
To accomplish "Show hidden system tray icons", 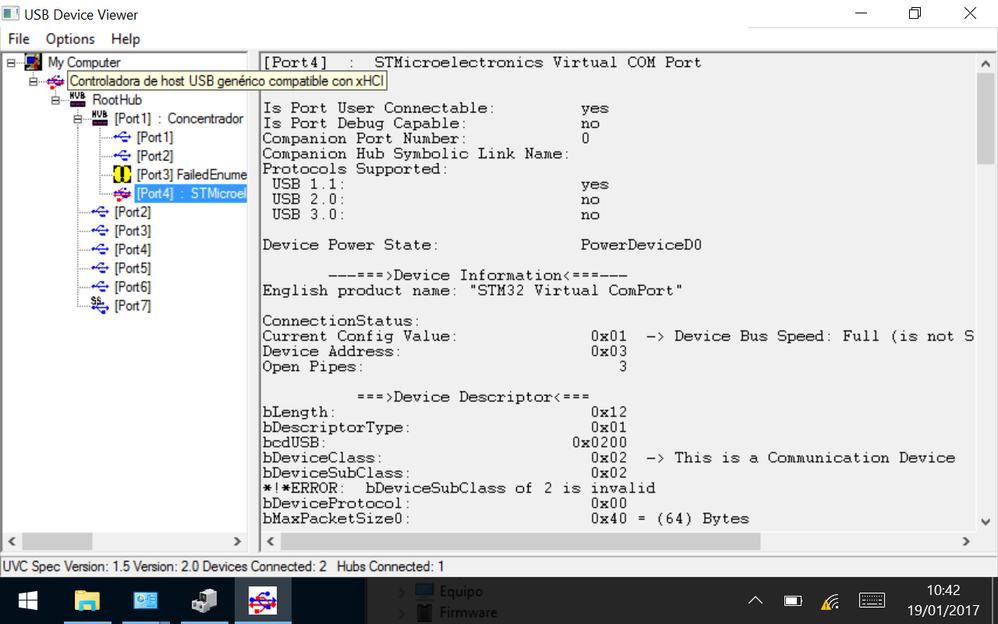I will [x=756, y=600].
